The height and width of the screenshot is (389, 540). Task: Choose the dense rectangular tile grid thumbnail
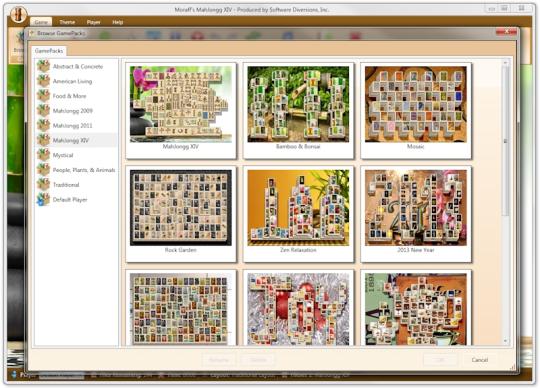[x=181, y=308]
